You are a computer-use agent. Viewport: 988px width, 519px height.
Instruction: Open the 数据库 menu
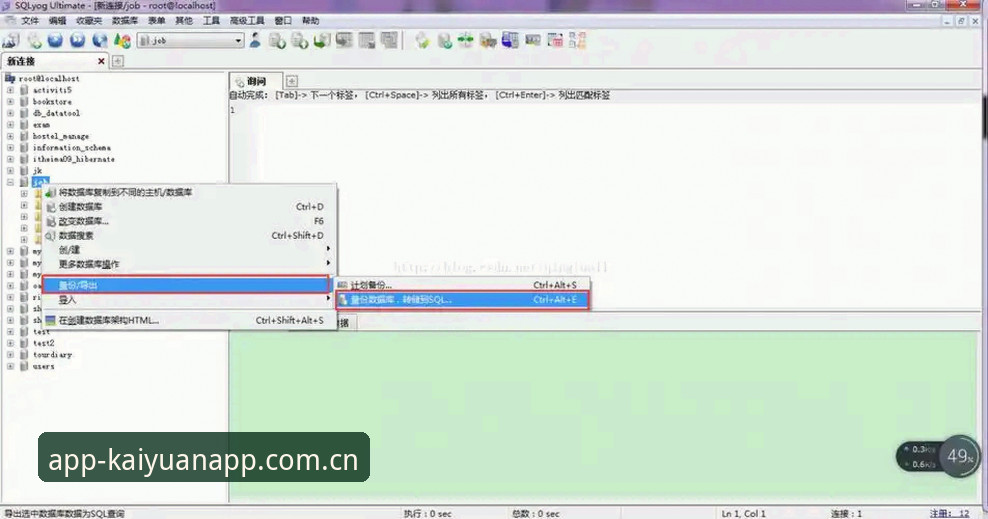click(125, 21)
